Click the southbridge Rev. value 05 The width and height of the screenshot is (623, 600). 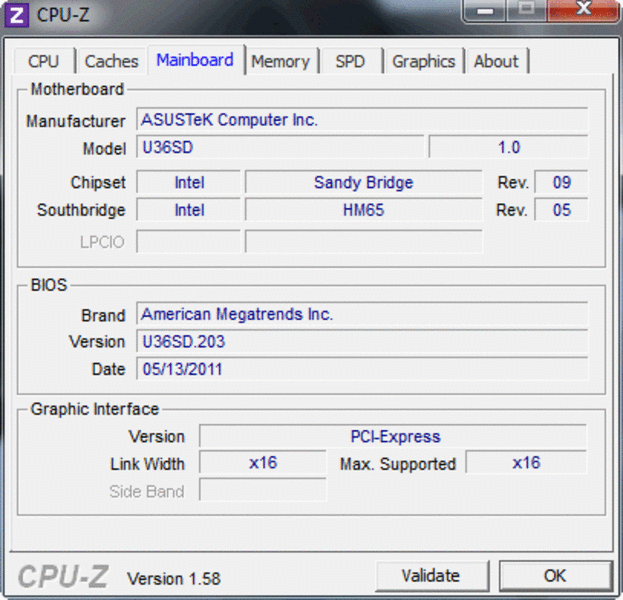click(x=561, y=210)
